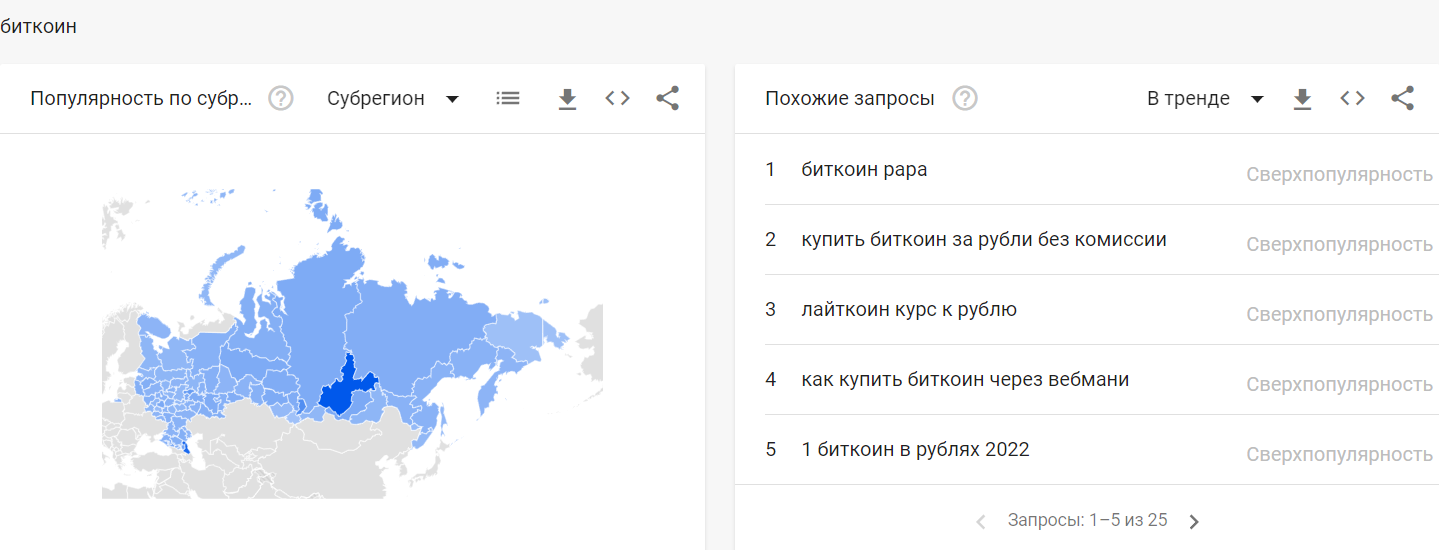Image resolution: width=1439 pixels, height=550 pixels.
Task: Download the subregion popularity data
Action: [567, 98]
